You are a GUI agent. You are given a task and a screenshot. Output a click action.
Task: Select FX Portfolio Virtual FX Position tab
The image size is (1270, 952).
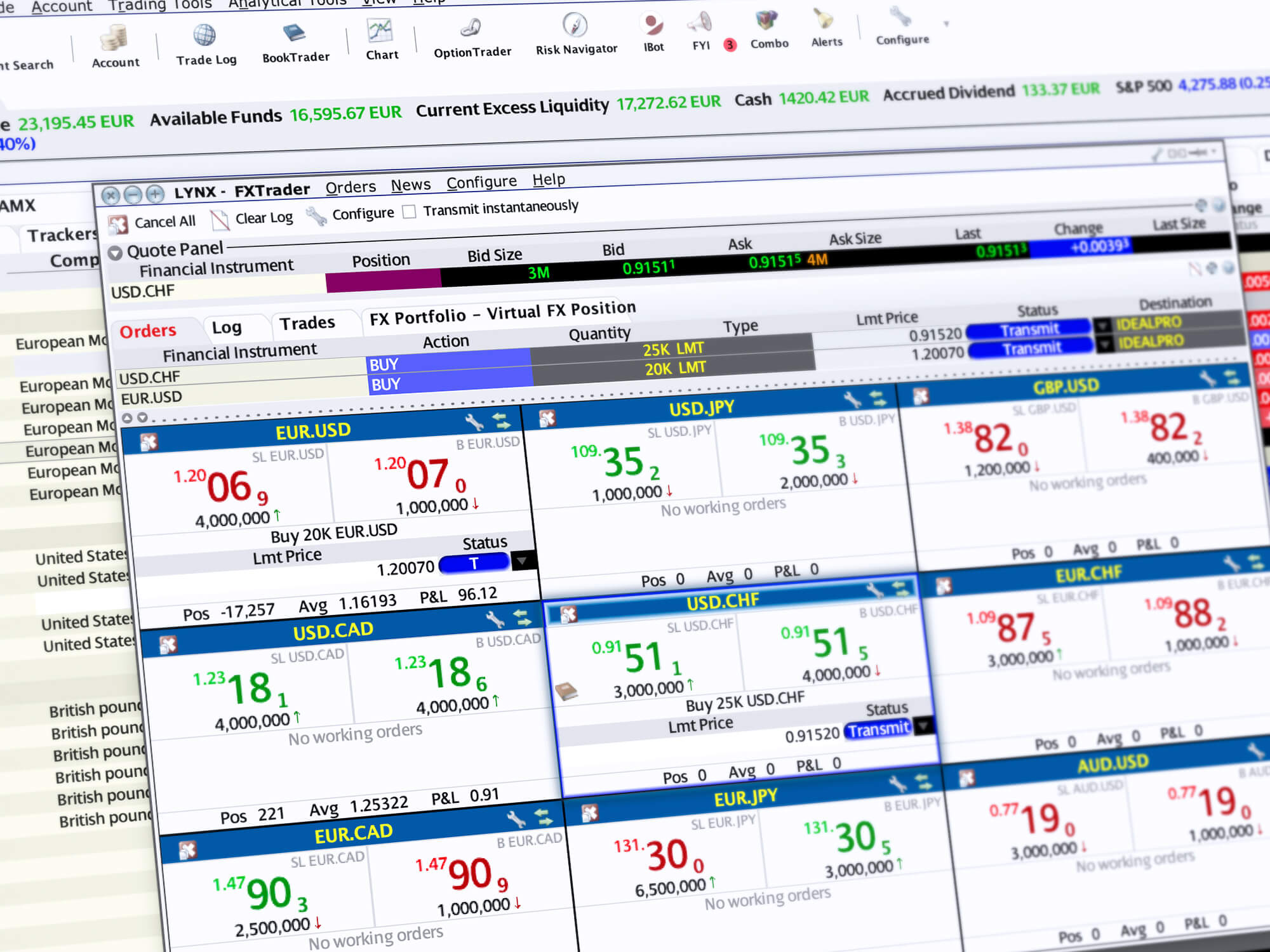pos(502,313)
